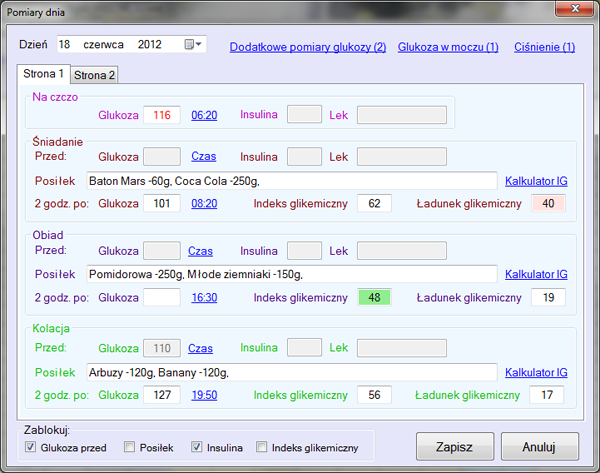Enable the Posiłek lock checkbox
This screenshot has height=473, width=600.
click(129, 447)
